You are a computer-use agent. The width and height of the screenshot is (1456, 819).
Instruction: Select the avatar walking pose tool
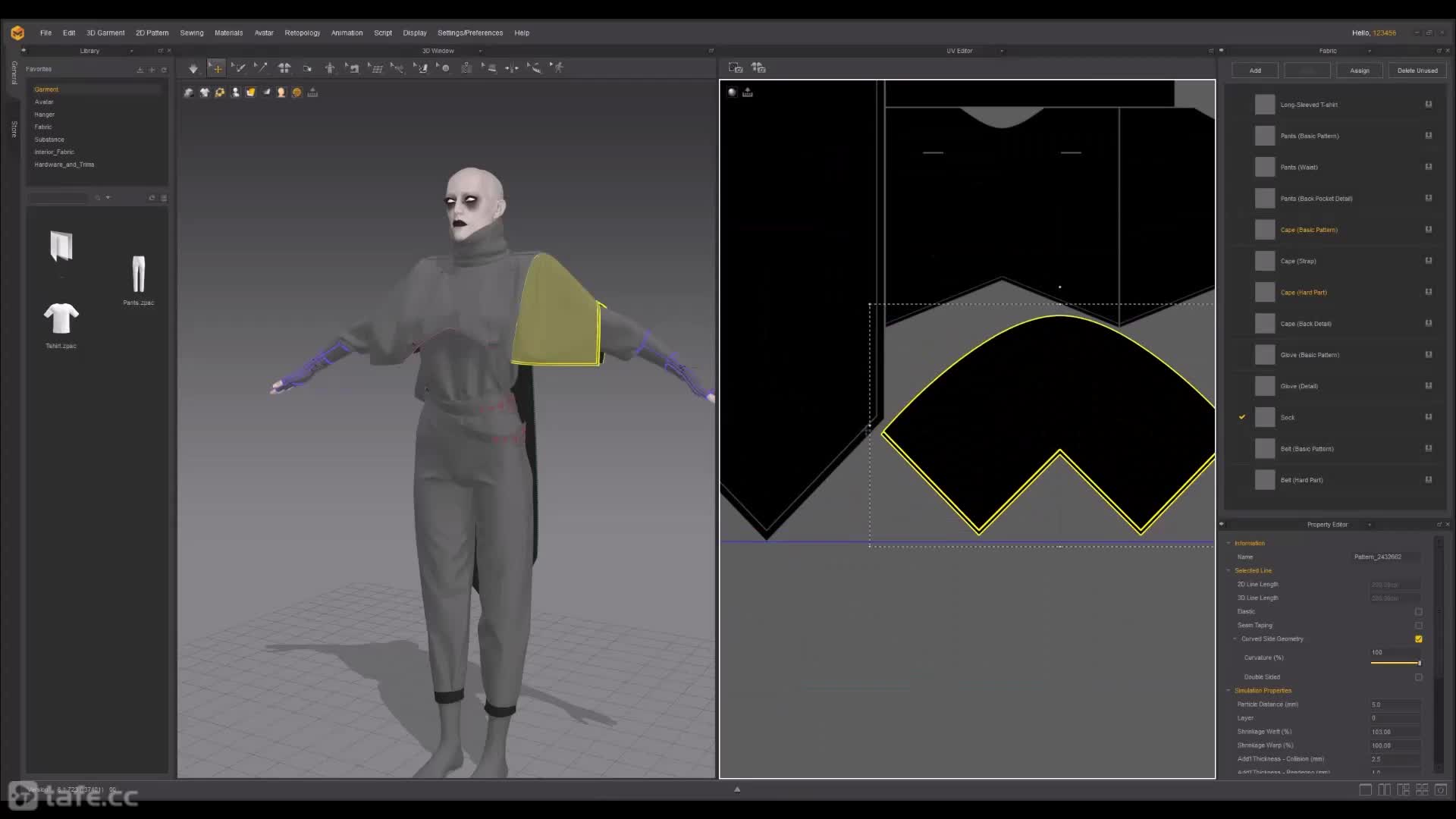[558, 68]
